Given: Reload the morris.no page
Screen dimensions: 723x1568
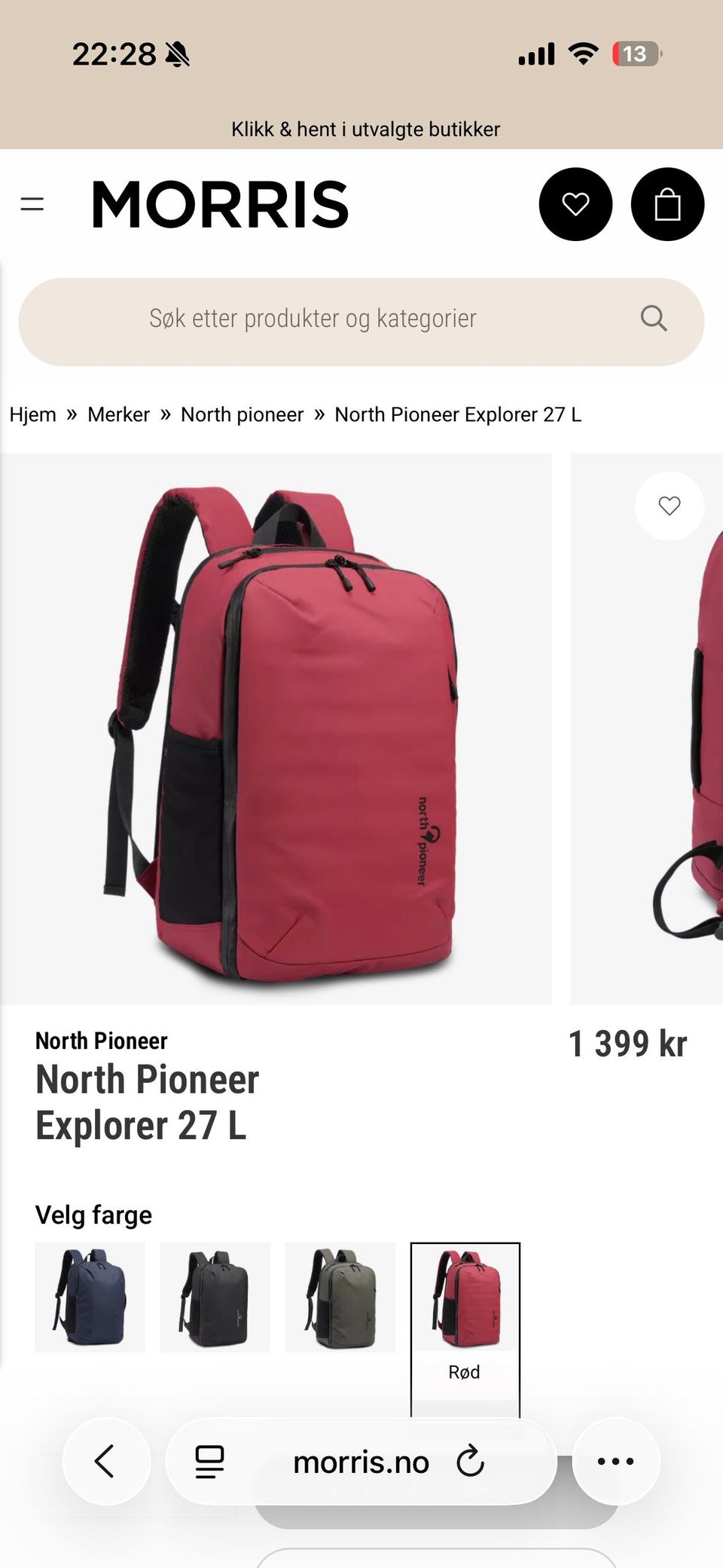Looking at the screenshot, I should pyautogui.click(x=470, y=1462).
